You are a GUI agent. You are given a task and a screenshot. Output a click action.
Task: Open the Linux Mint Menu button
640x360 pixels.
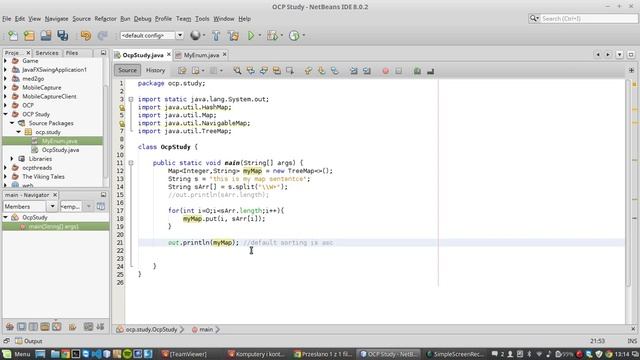16,354
